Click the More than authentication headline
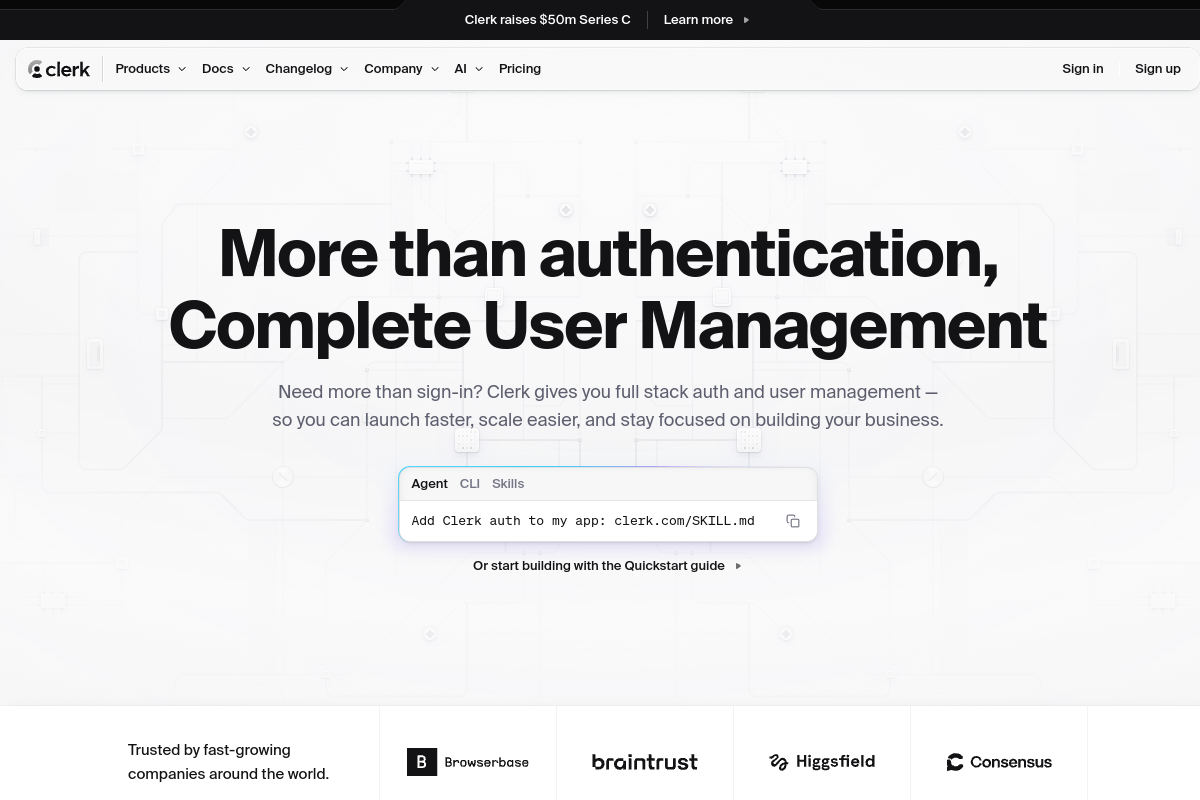 608,290
